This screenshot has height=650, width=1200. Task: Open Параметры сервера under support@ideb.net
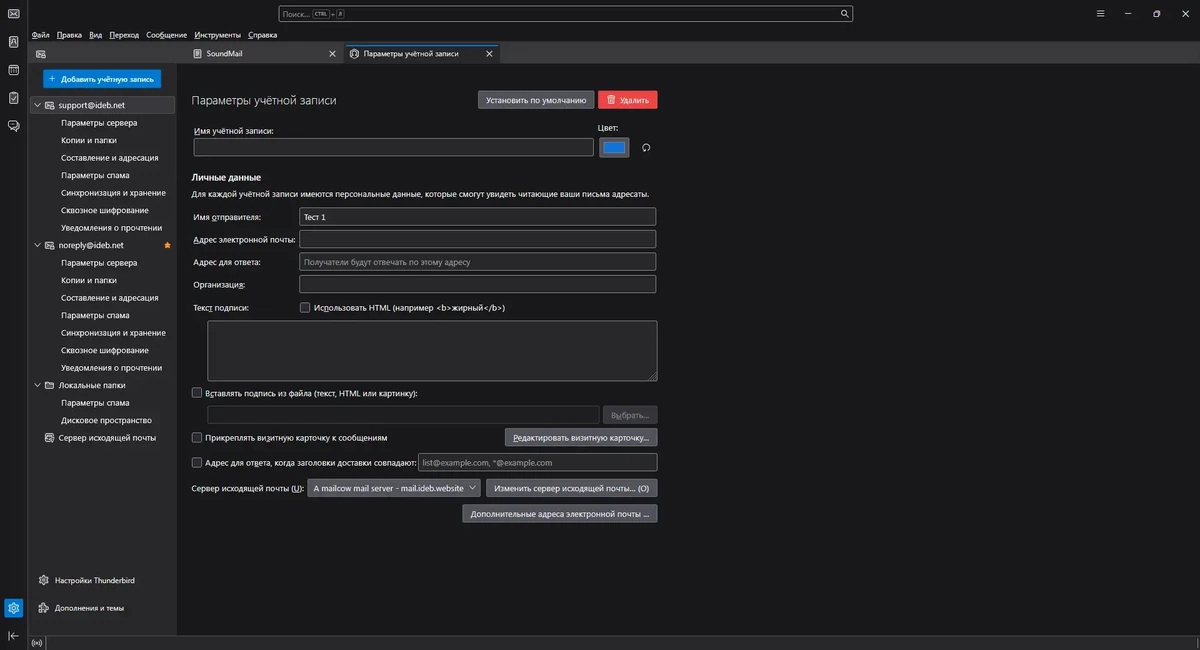99,123
